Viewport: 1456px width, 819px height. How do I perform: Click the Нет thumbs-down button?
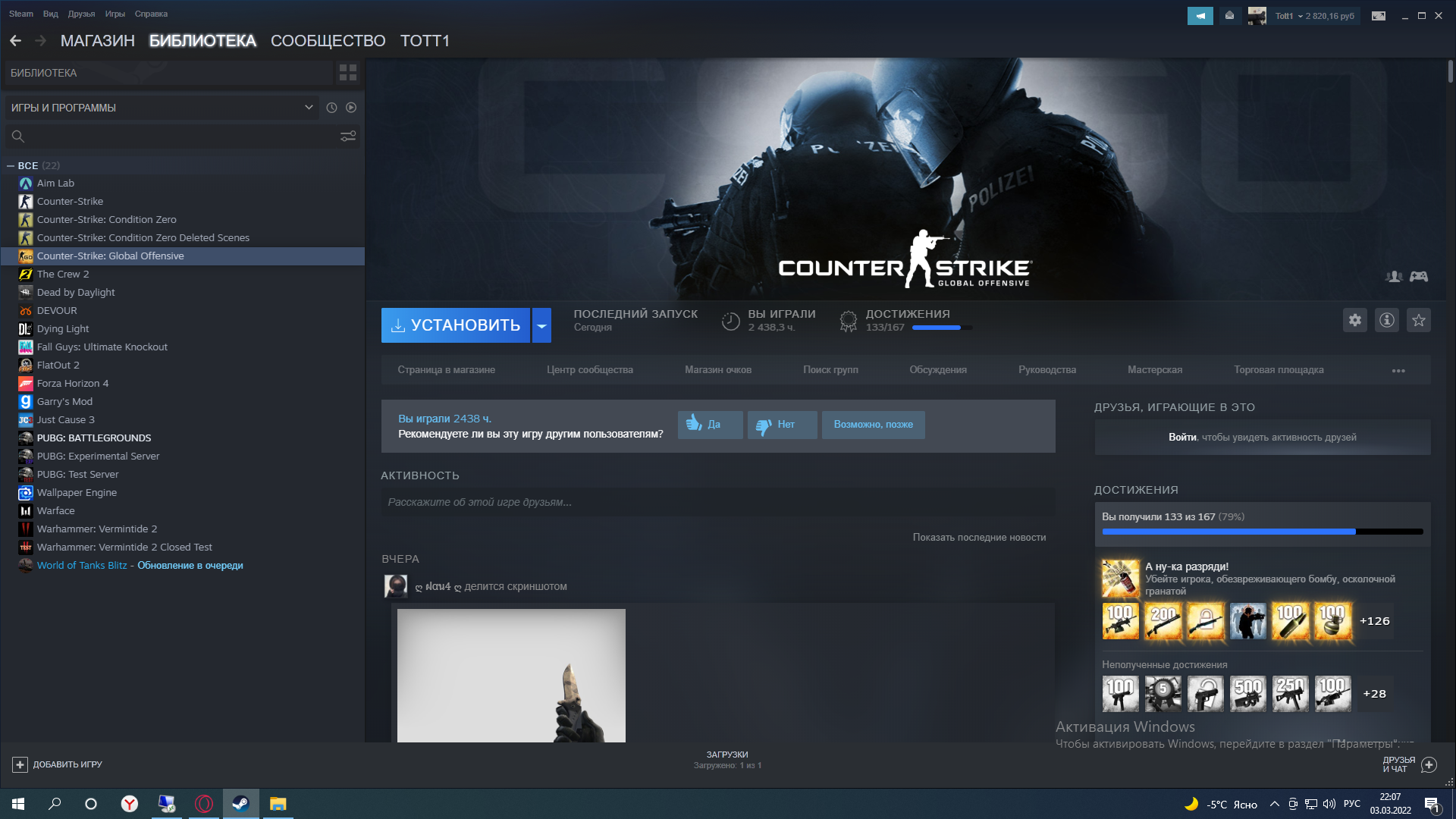783,425
